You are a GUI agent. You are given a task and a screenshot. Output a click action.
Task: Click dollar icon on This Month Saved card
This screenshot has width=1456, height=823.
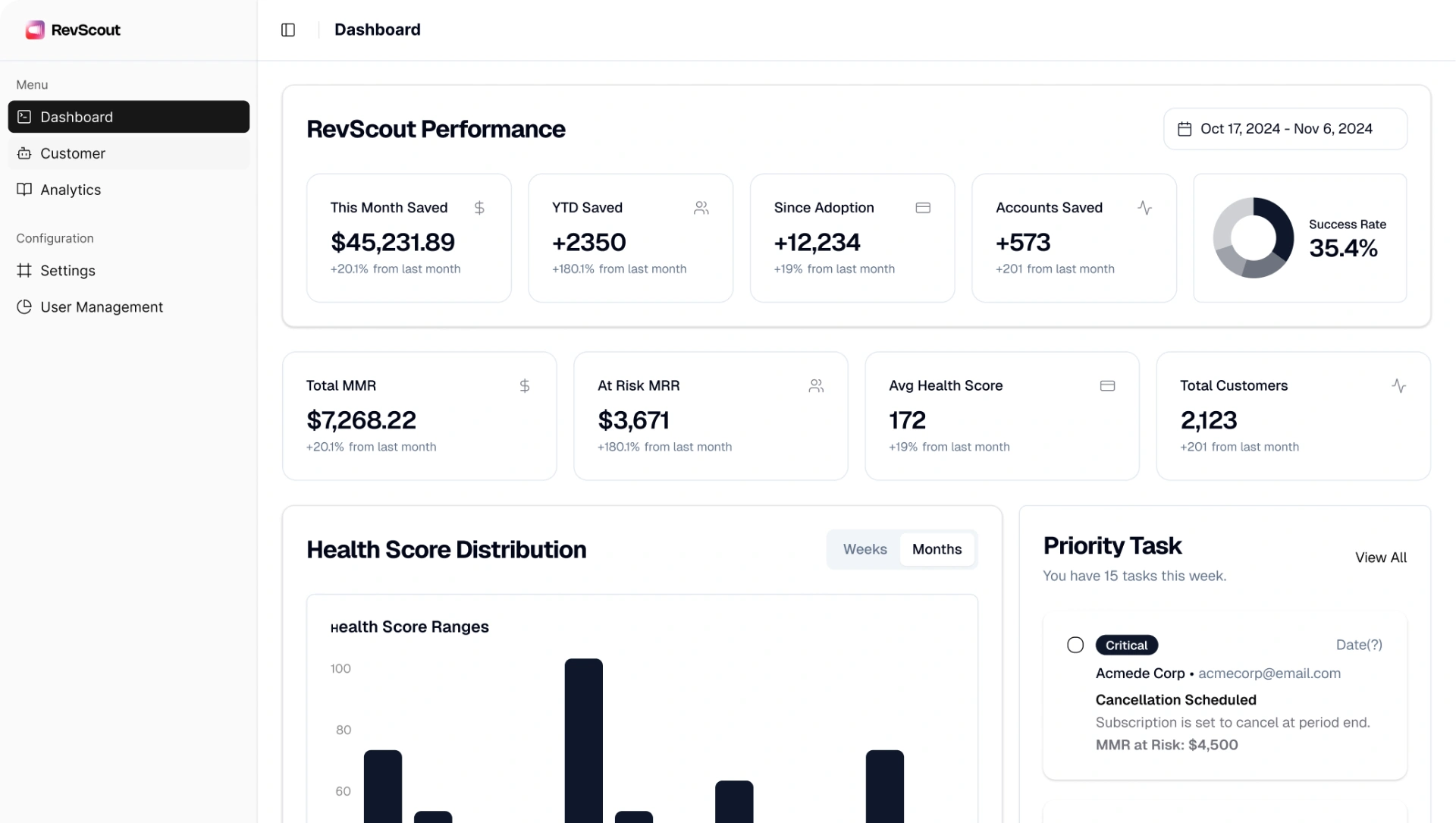tap(479, 208)
